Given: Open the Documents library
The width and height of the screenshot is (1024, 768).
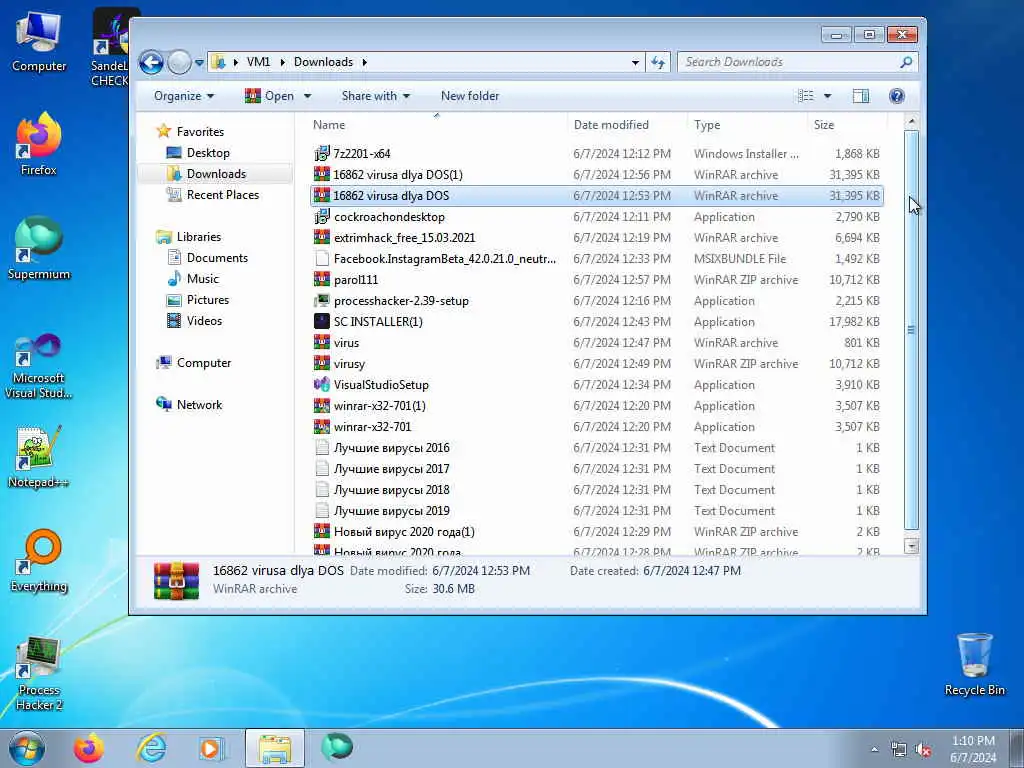Looking at the screenshot, I should point(208,258).
